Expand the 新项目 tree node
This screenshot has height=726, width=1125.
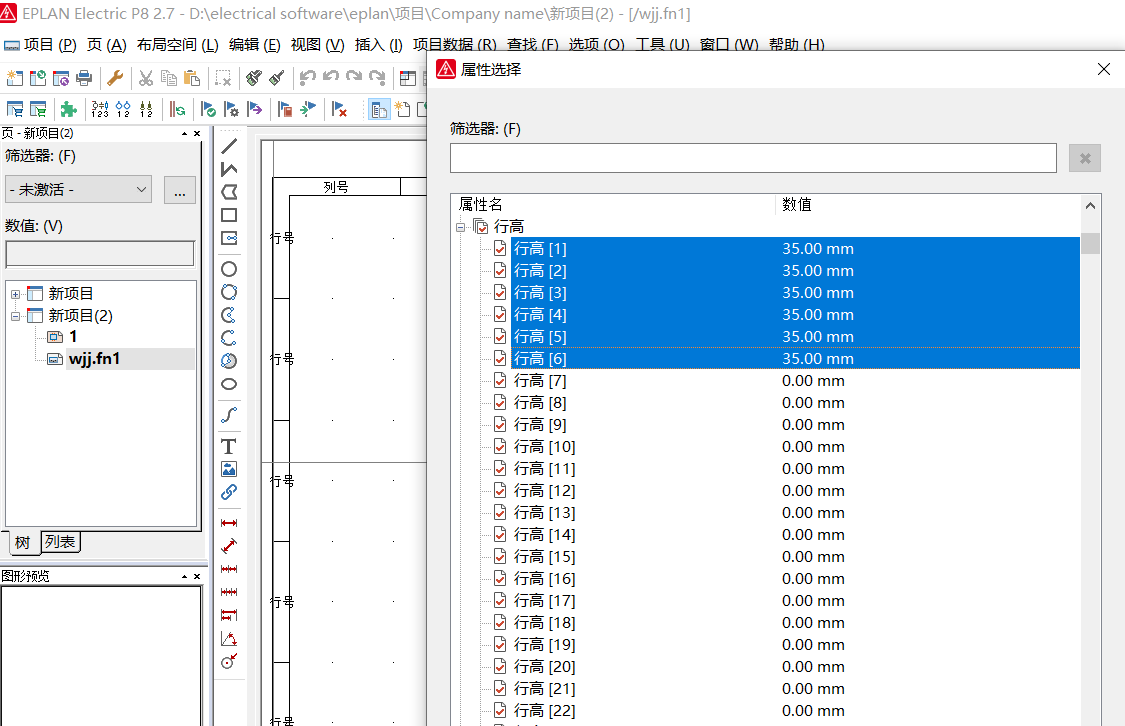pyautogui.click(x=15, y=294)
